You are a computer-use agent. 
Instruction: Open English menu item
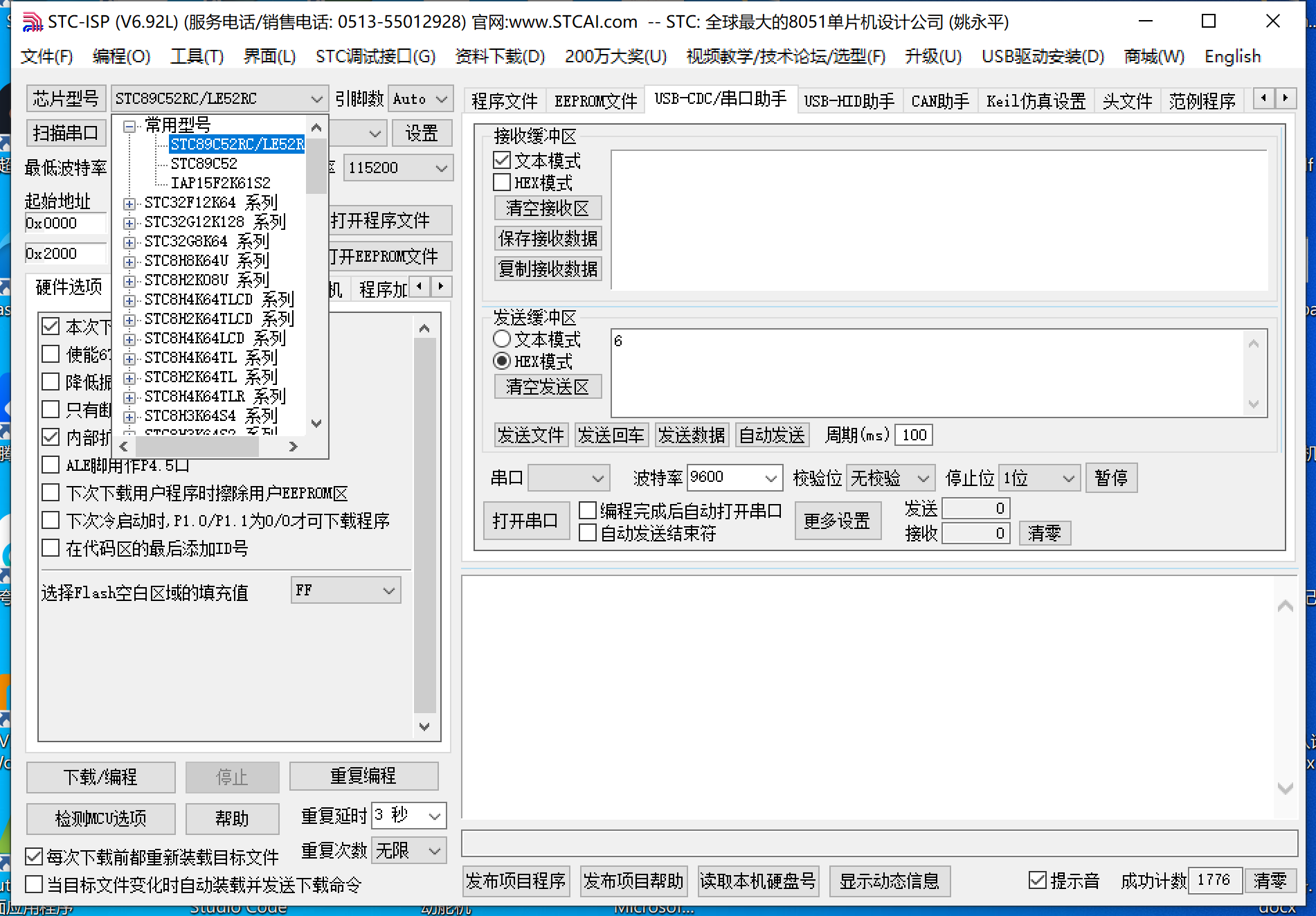tap(1233, 56)
